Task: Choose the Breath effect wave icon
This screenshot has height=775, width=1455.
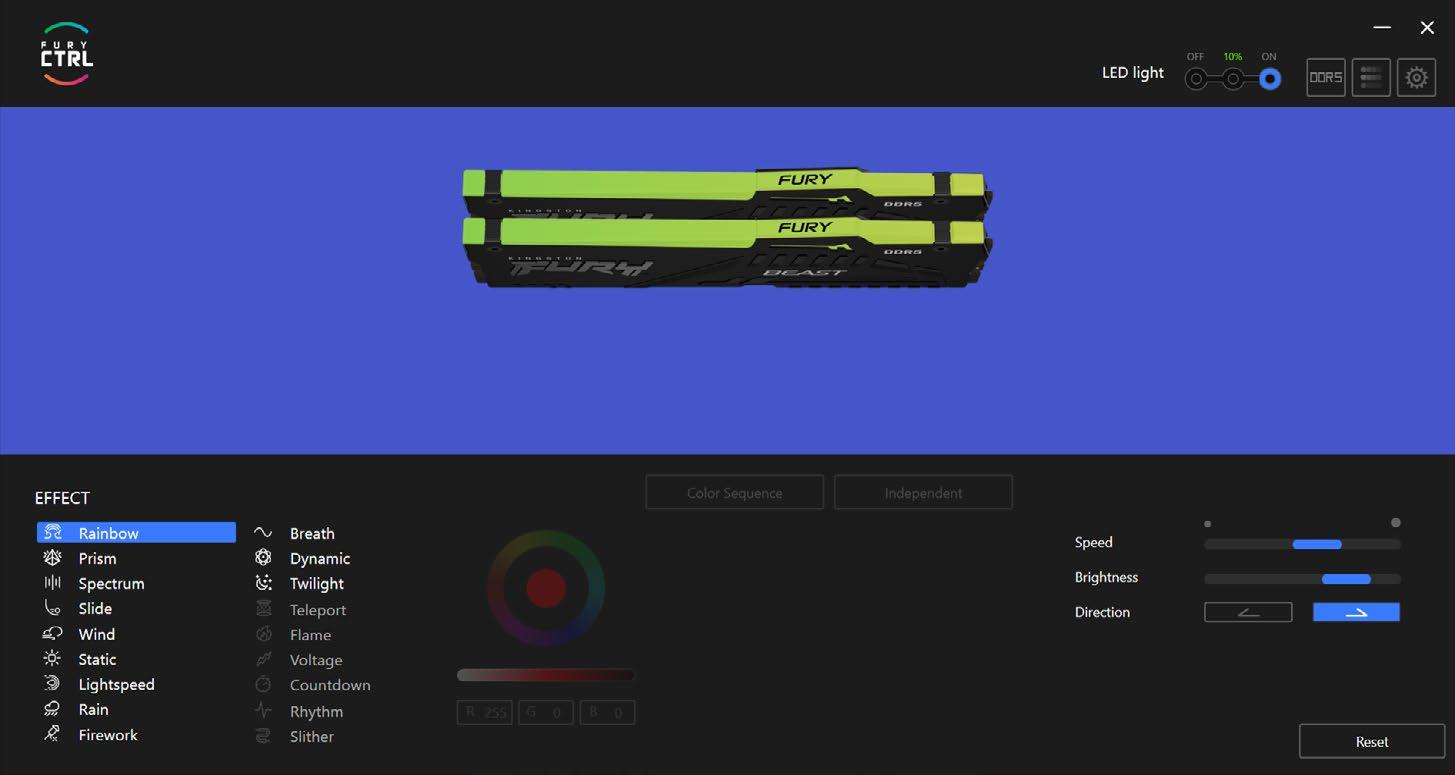Action: (263, 533)
